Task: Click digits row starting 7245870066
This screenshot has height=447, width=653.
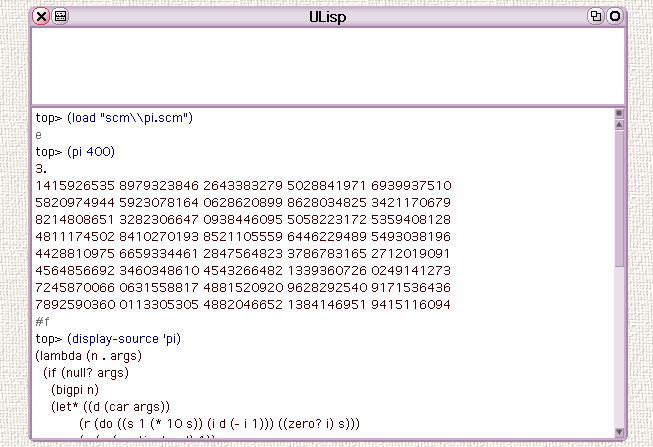Action: click(243, 288)
